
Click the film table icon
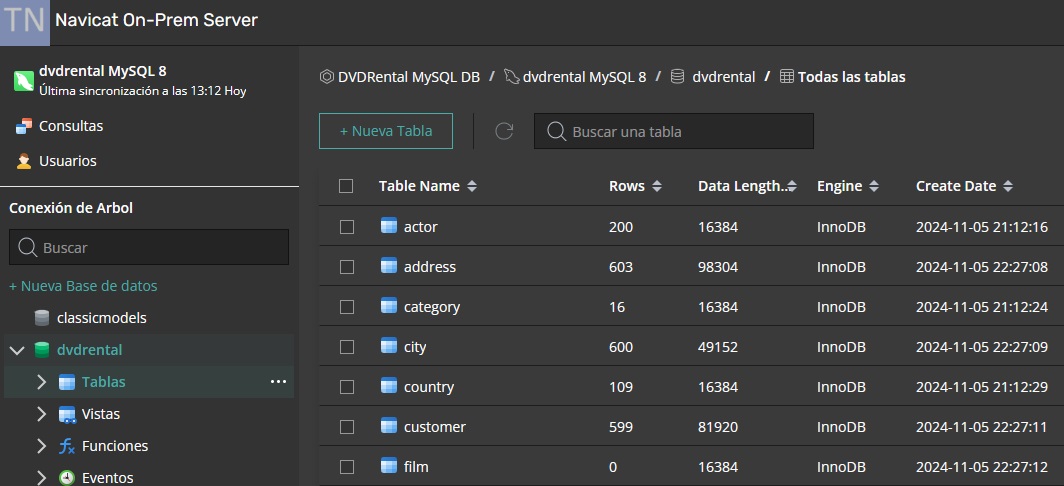[x=389, y=466]
